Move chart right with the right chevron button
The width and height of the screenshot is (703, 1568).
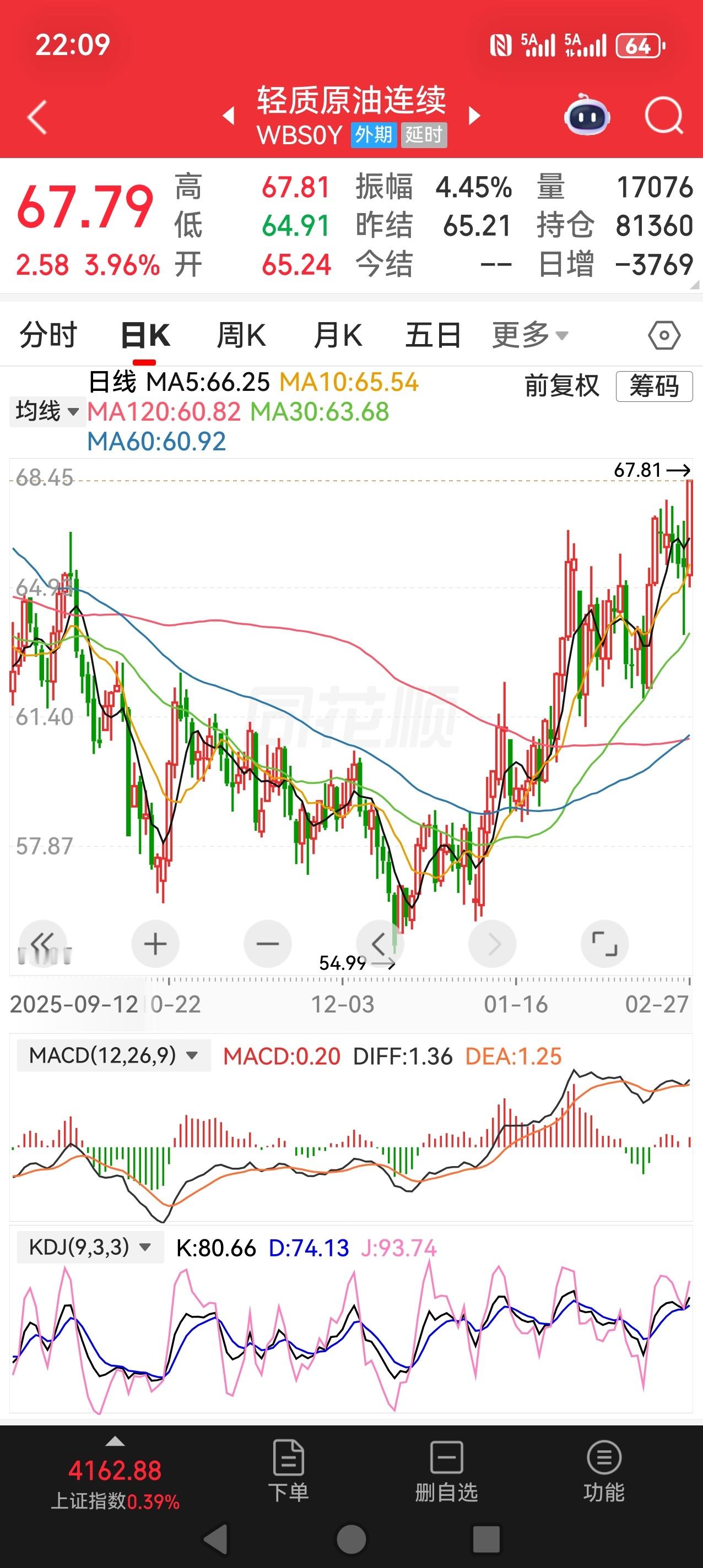tap(492, 944)
